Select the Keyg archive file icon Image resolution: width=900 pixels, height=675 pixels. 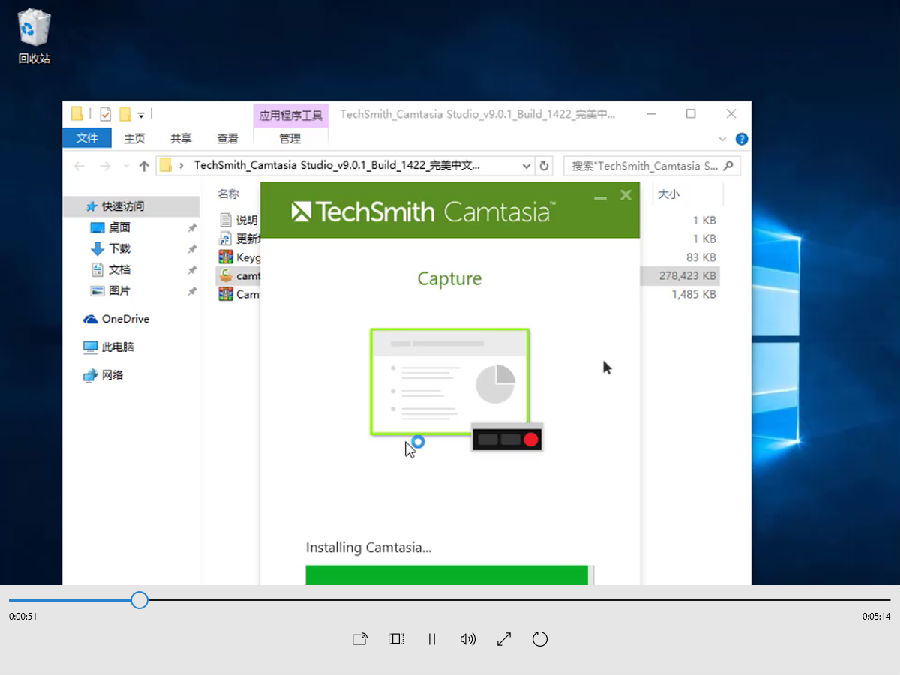(226, 257)
